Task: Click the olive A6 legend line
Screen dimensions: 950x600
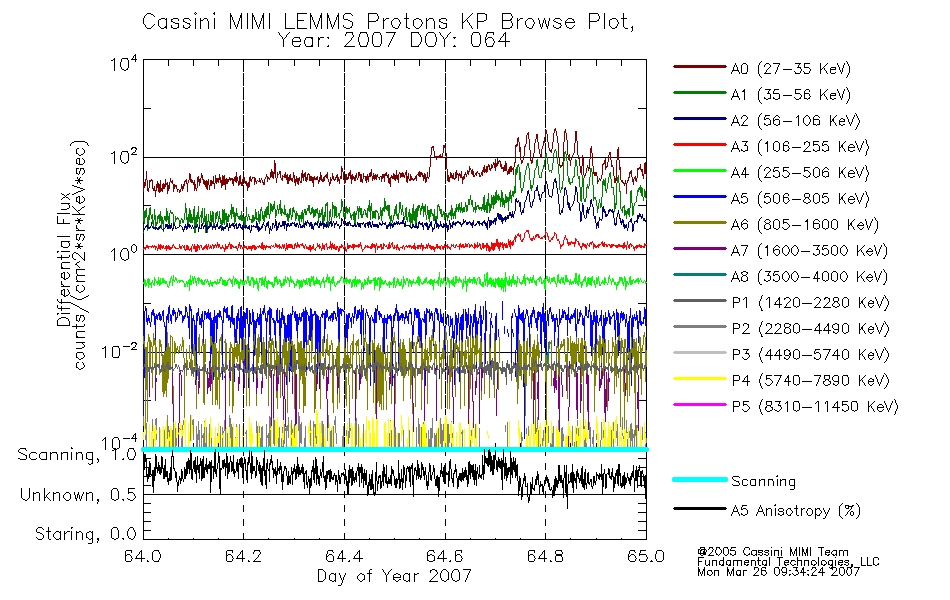Action: pyautogui.click(x=700, y=223)
